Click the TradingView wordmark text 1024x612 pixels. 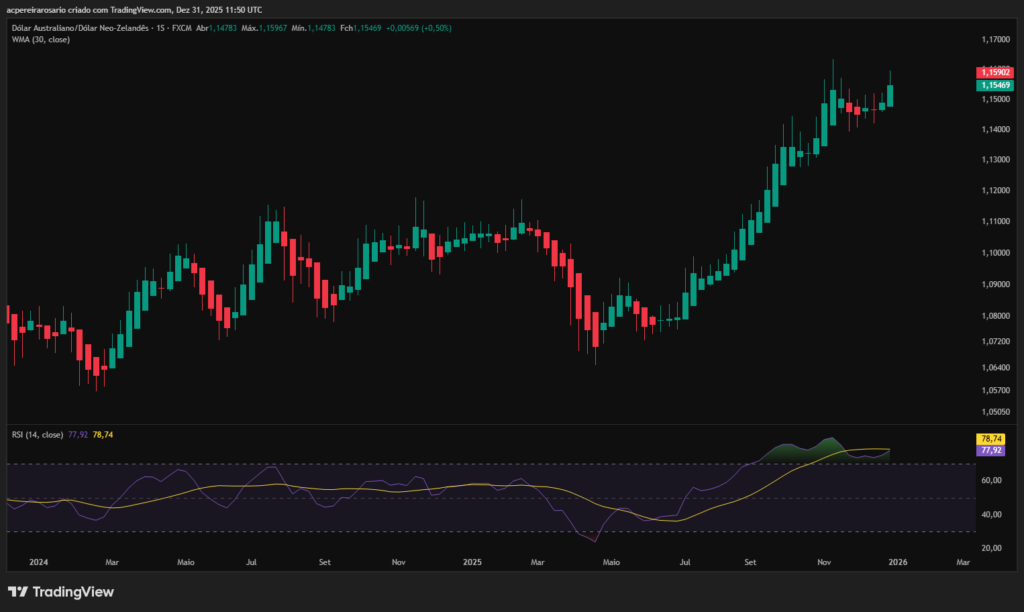(73, 592)
